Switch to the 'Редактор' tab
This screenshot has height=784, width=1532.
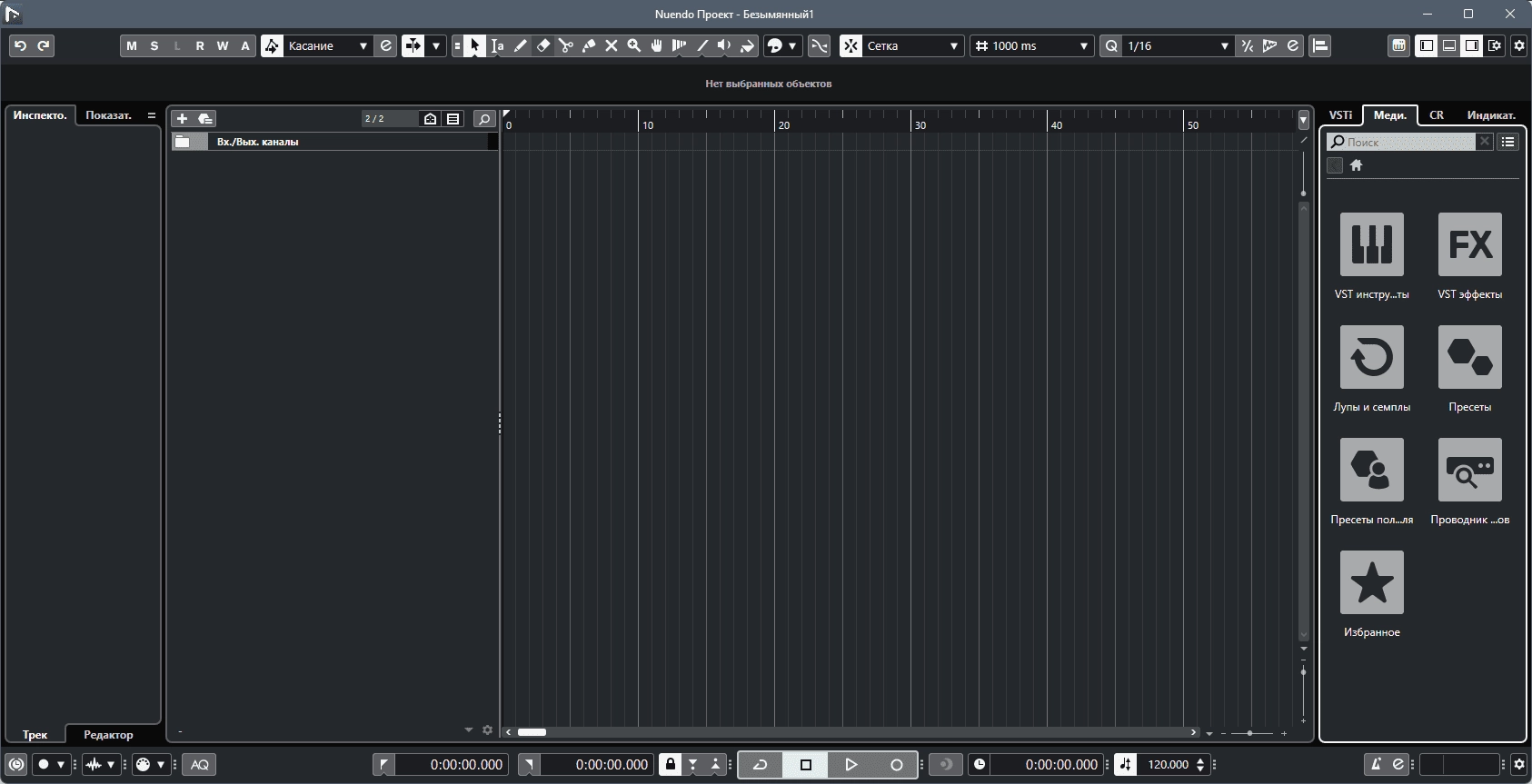point(108,735)
